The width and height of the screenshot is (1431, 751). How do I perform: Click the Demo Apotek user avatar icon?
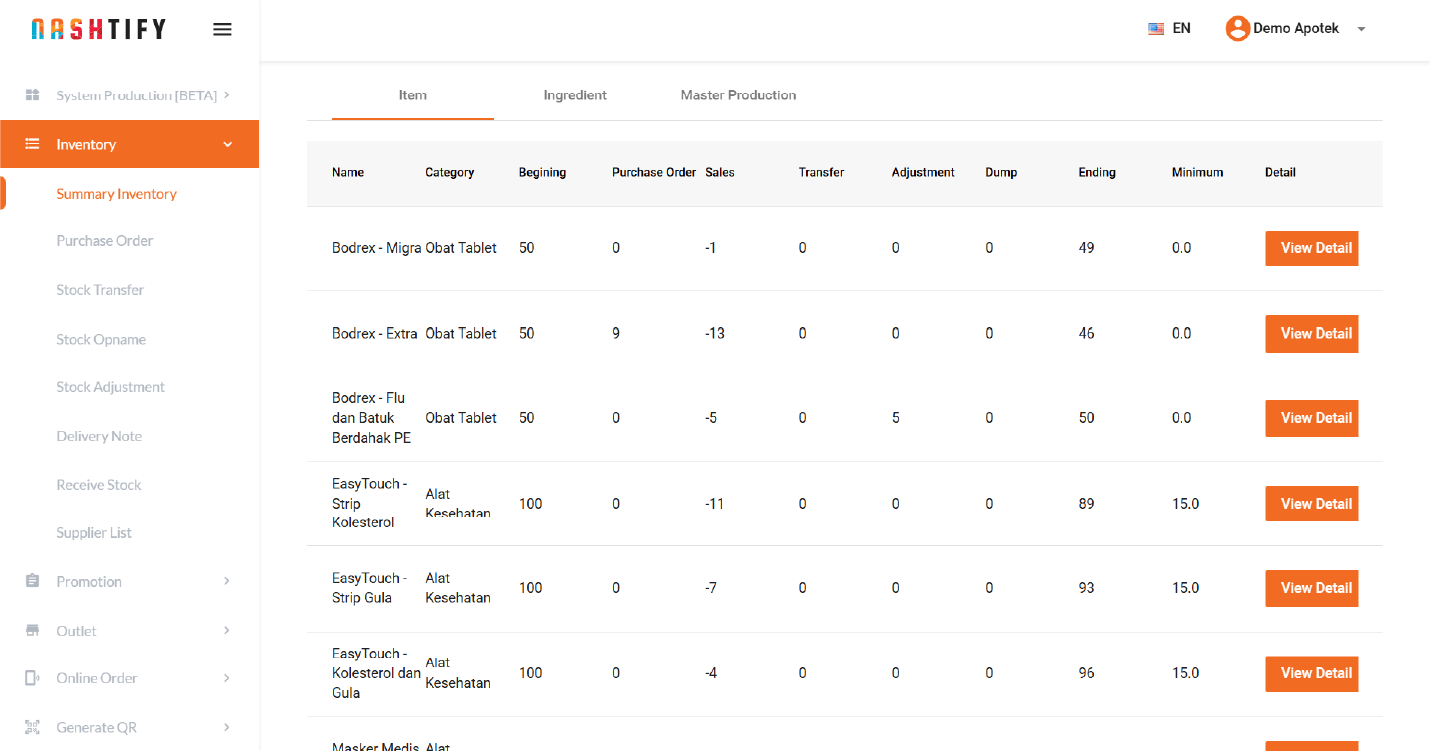1237,28
